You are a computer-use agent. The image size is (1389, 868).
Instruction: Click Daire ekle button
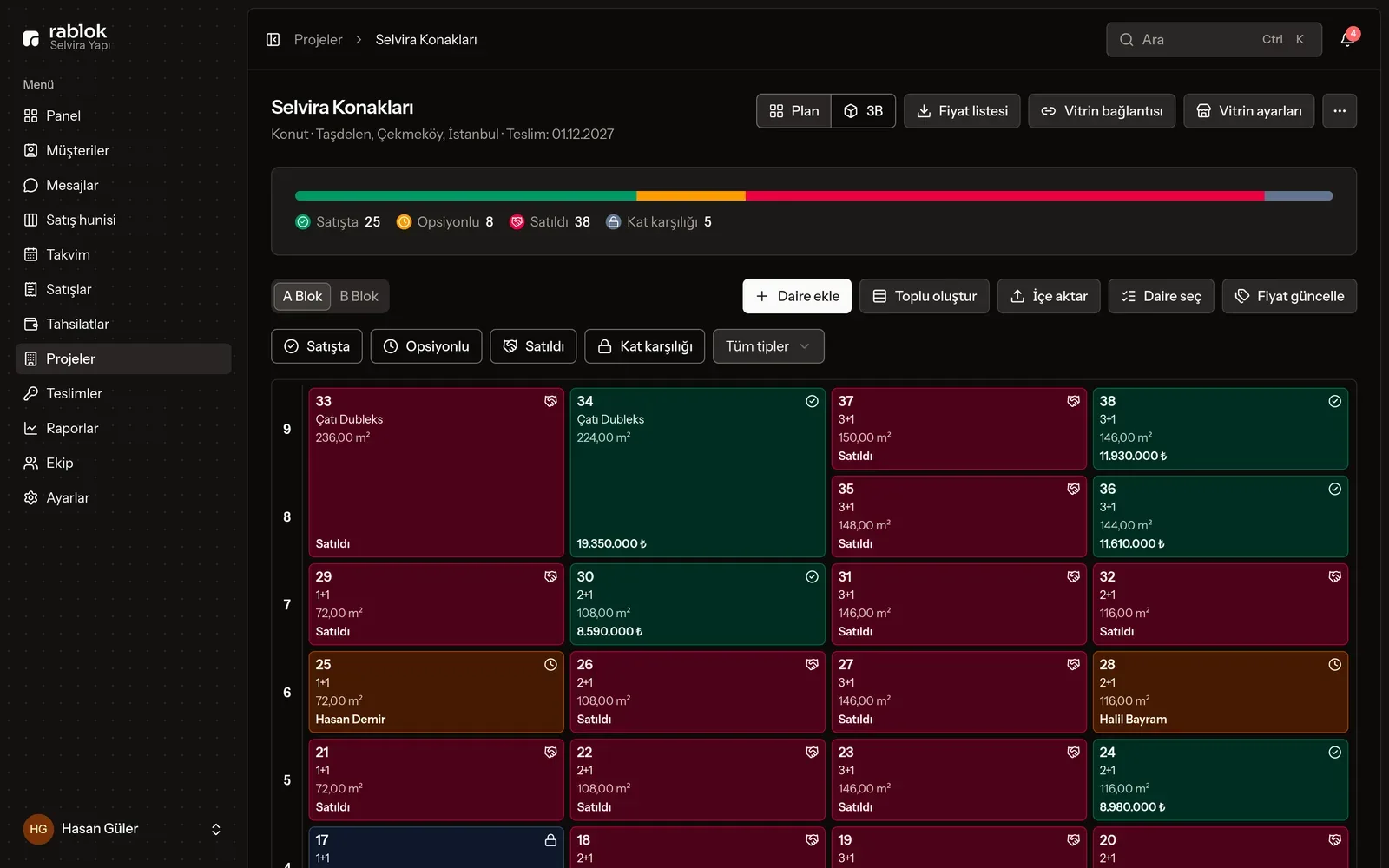tap(797, 296)
